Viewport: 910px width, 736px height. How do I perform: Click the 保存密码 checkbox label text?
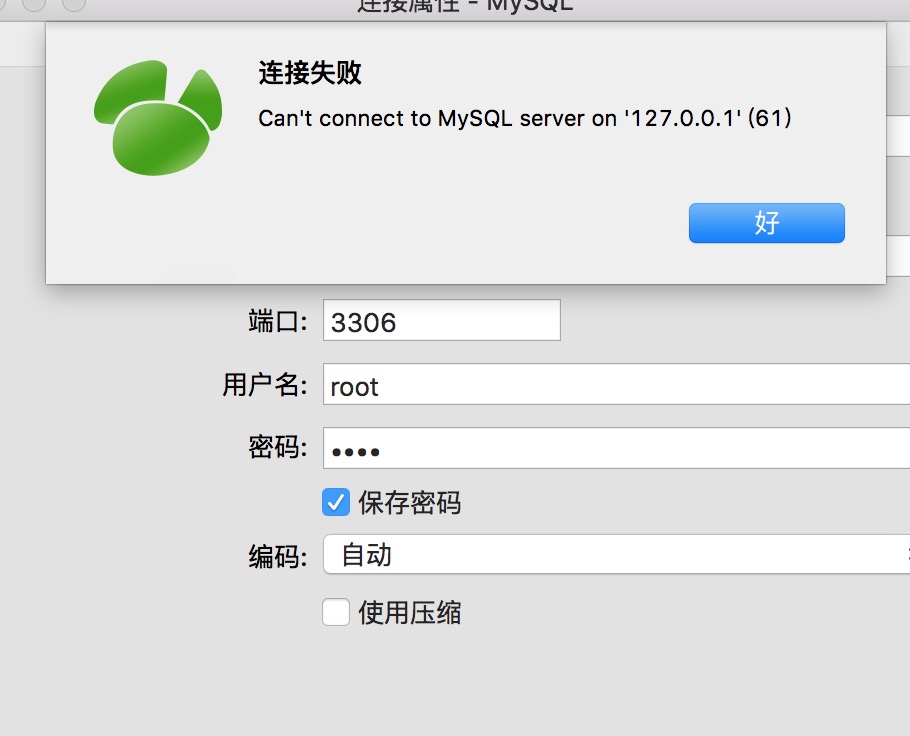pos(410,503)
